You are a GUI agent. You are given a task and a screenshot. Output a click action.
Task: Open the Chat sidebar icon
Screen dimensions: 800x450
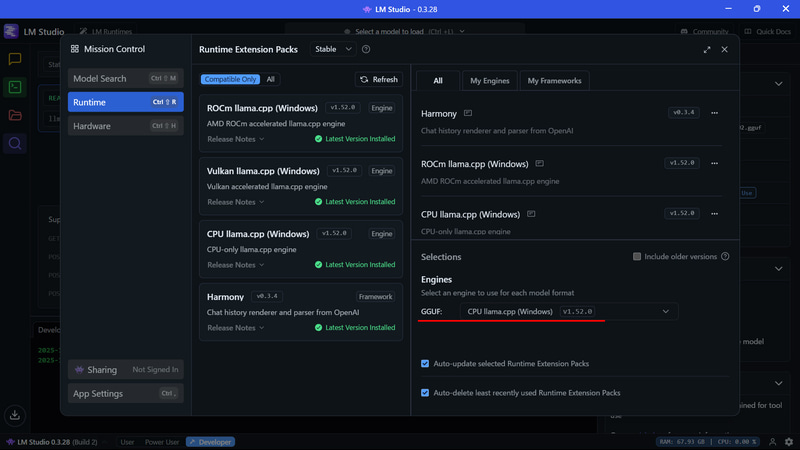pyautogui.click(x=15, y=59)
